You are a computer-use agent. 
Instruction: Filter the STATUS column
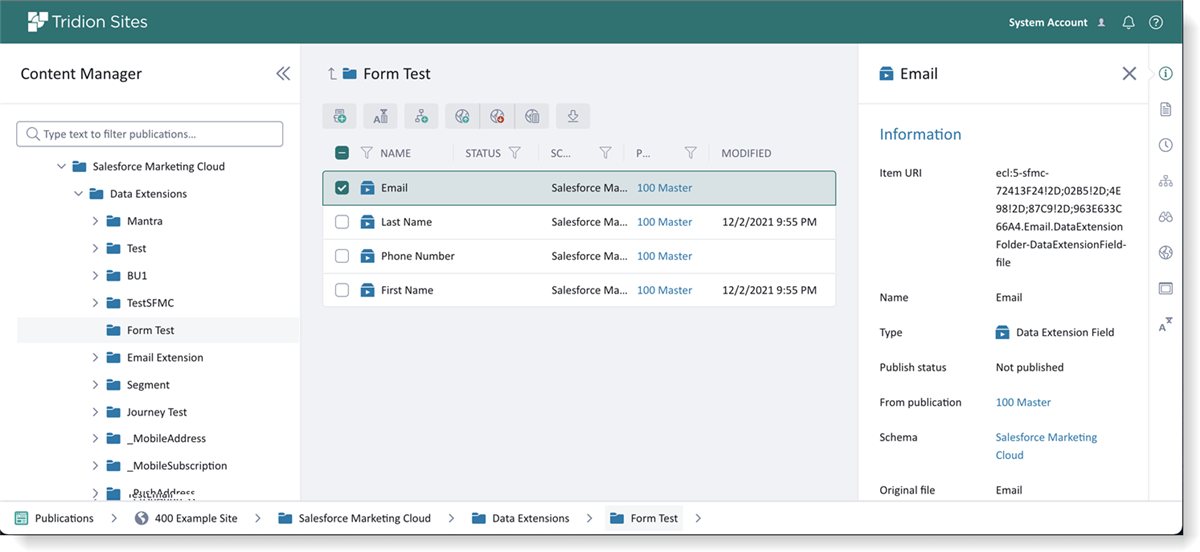(x=515, y=153)
